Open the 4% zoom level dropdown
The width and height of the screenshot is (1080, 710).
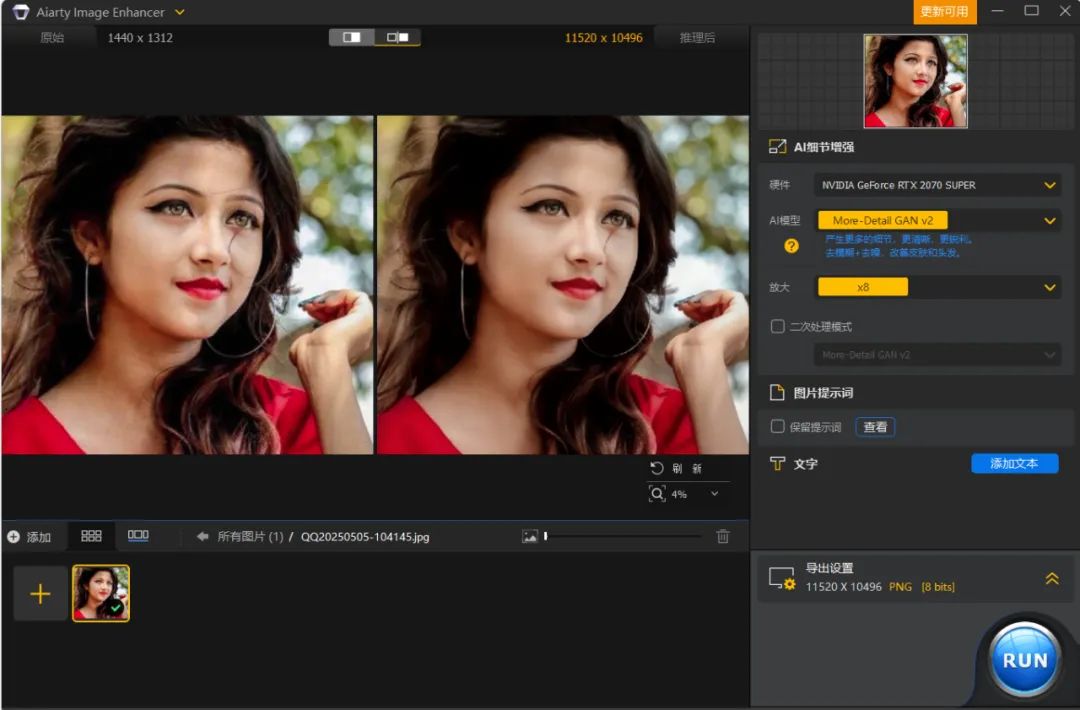coord(714,494)
